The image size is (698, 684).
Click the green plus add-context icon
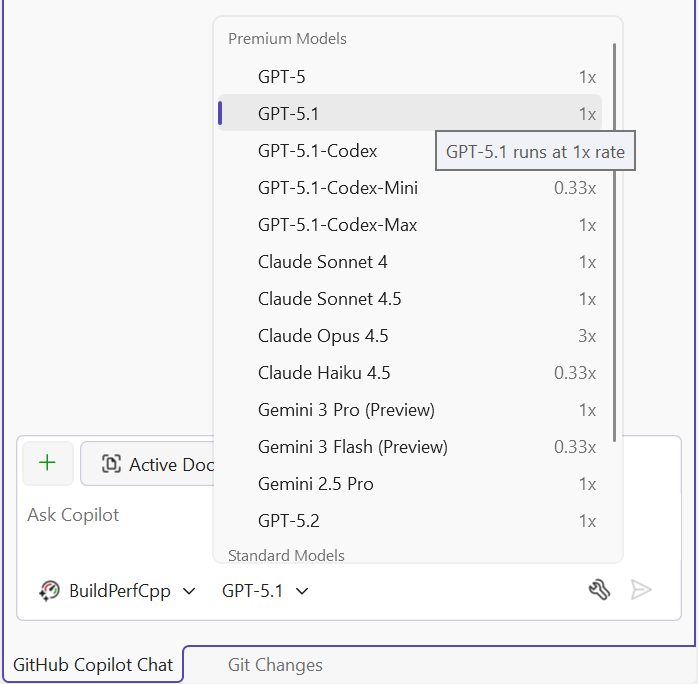coord(47,463)
